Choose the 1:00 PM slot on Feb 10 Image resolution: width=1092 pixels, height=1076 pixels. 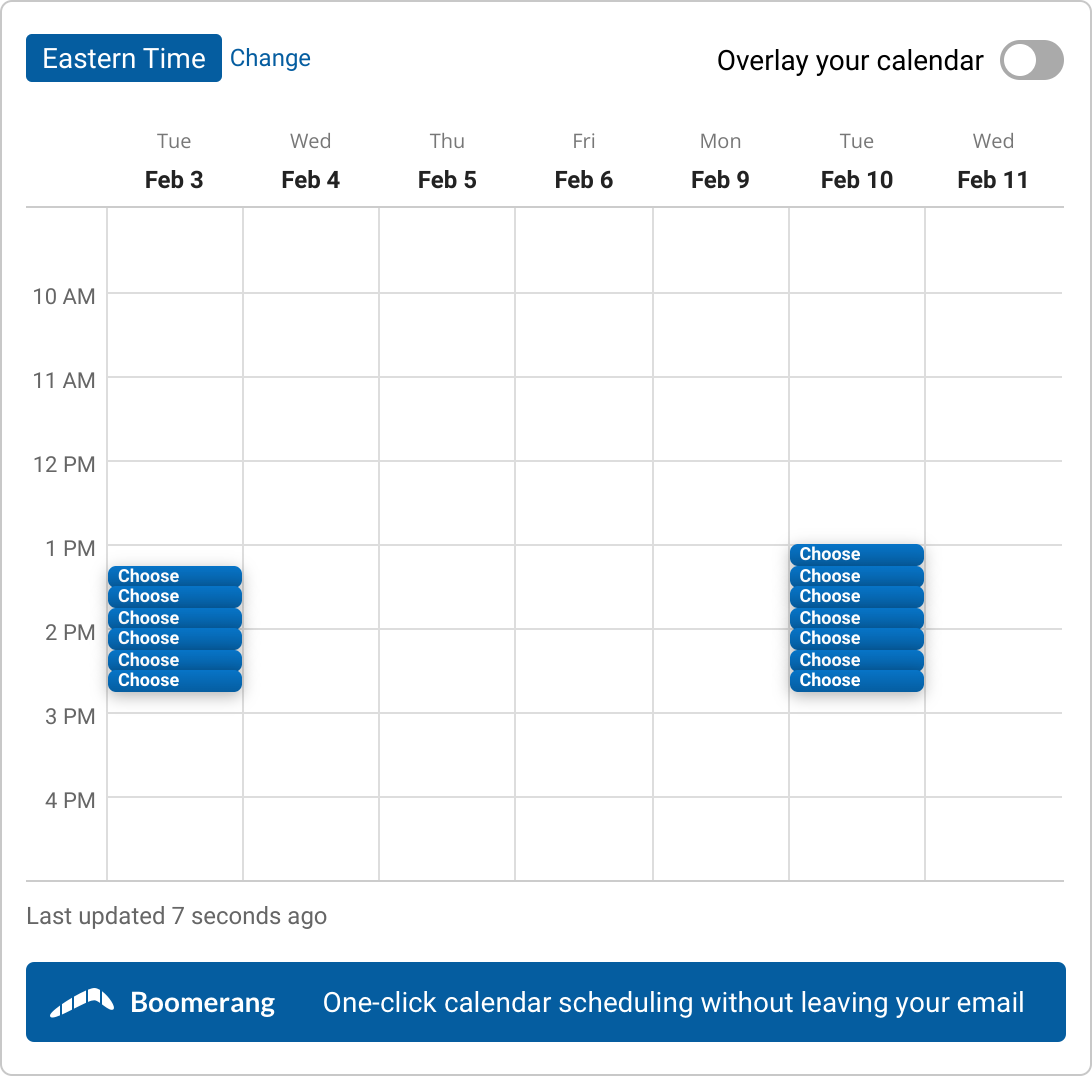click(x=857, y=555)
